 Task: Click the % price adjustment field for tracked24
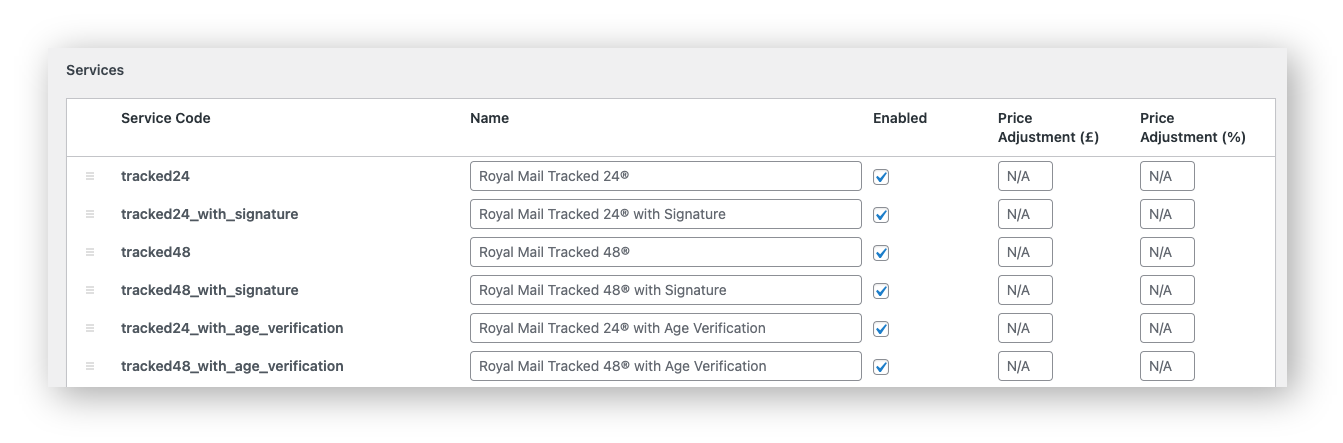(x=1167, y=176)
